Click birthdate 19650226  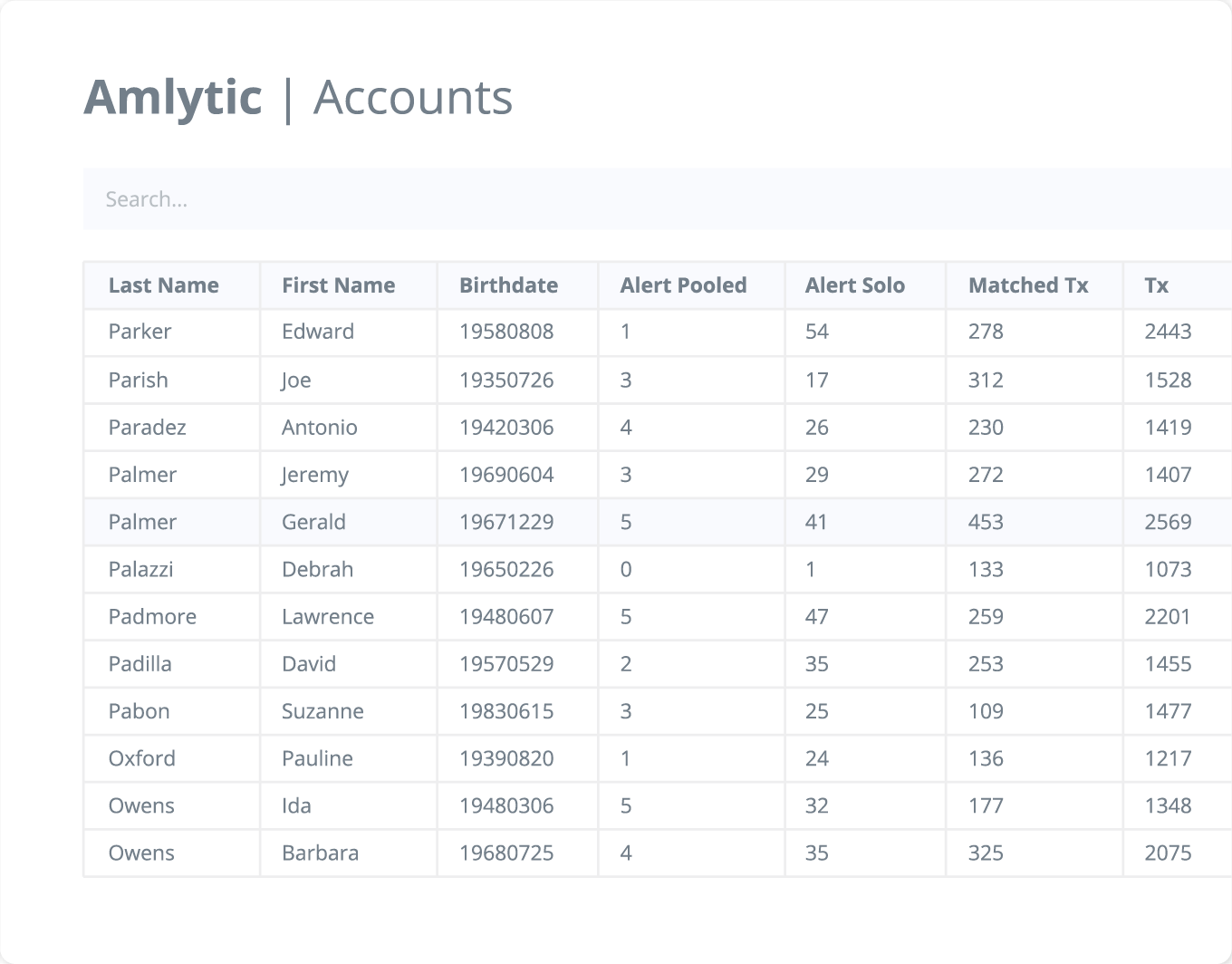click(506, 569)
